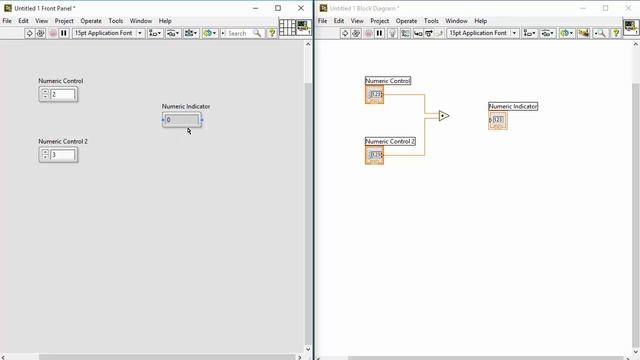Run the VI from the Front Panel toolbar
Image resolution: width=640 pixels, height=360 pixels.
[x=29, y=33]
